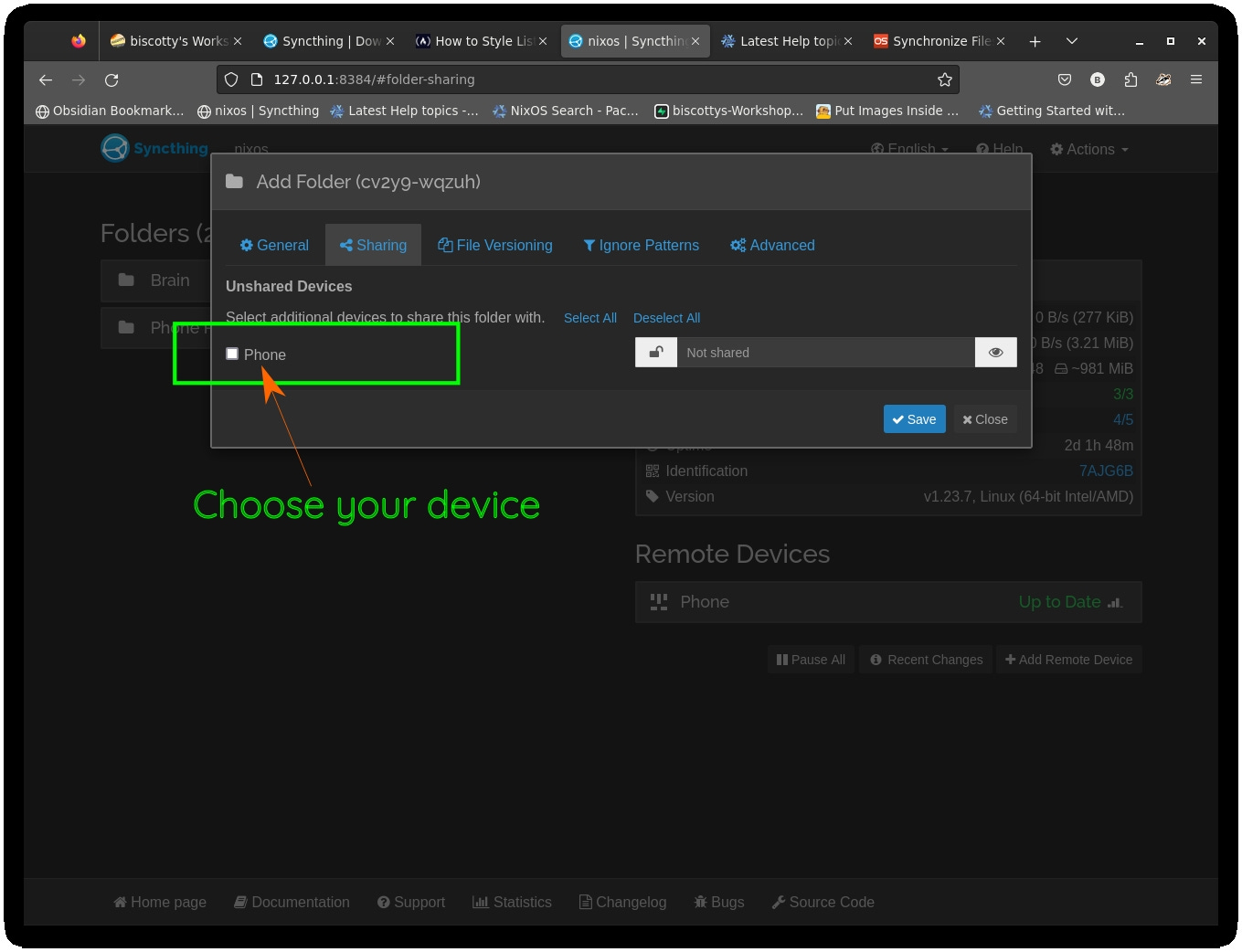This screenshot has height=952, width=1242.
Task: Open the General tab
Action: pos(274,245)
